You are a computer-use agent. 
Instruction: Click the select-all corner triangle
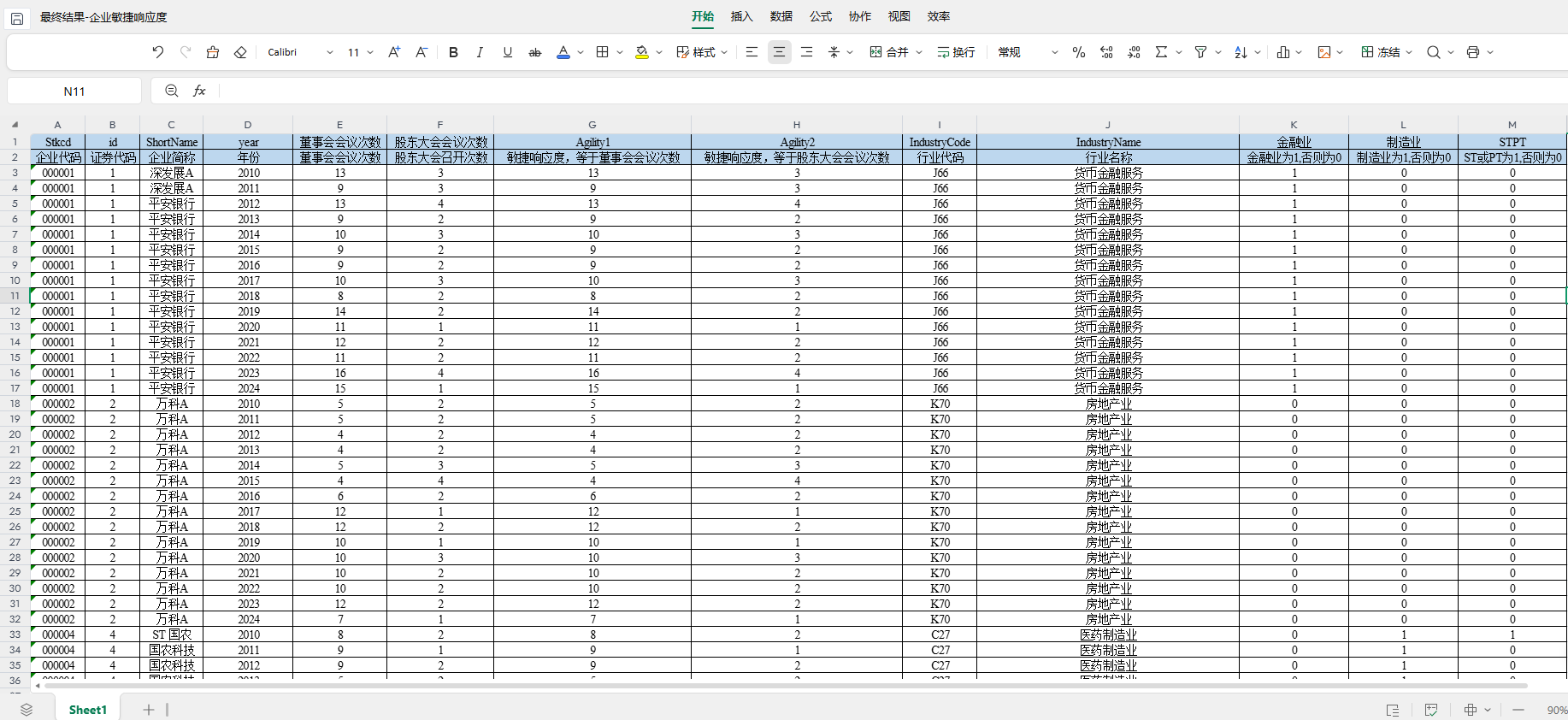click(x=15, y=125)
